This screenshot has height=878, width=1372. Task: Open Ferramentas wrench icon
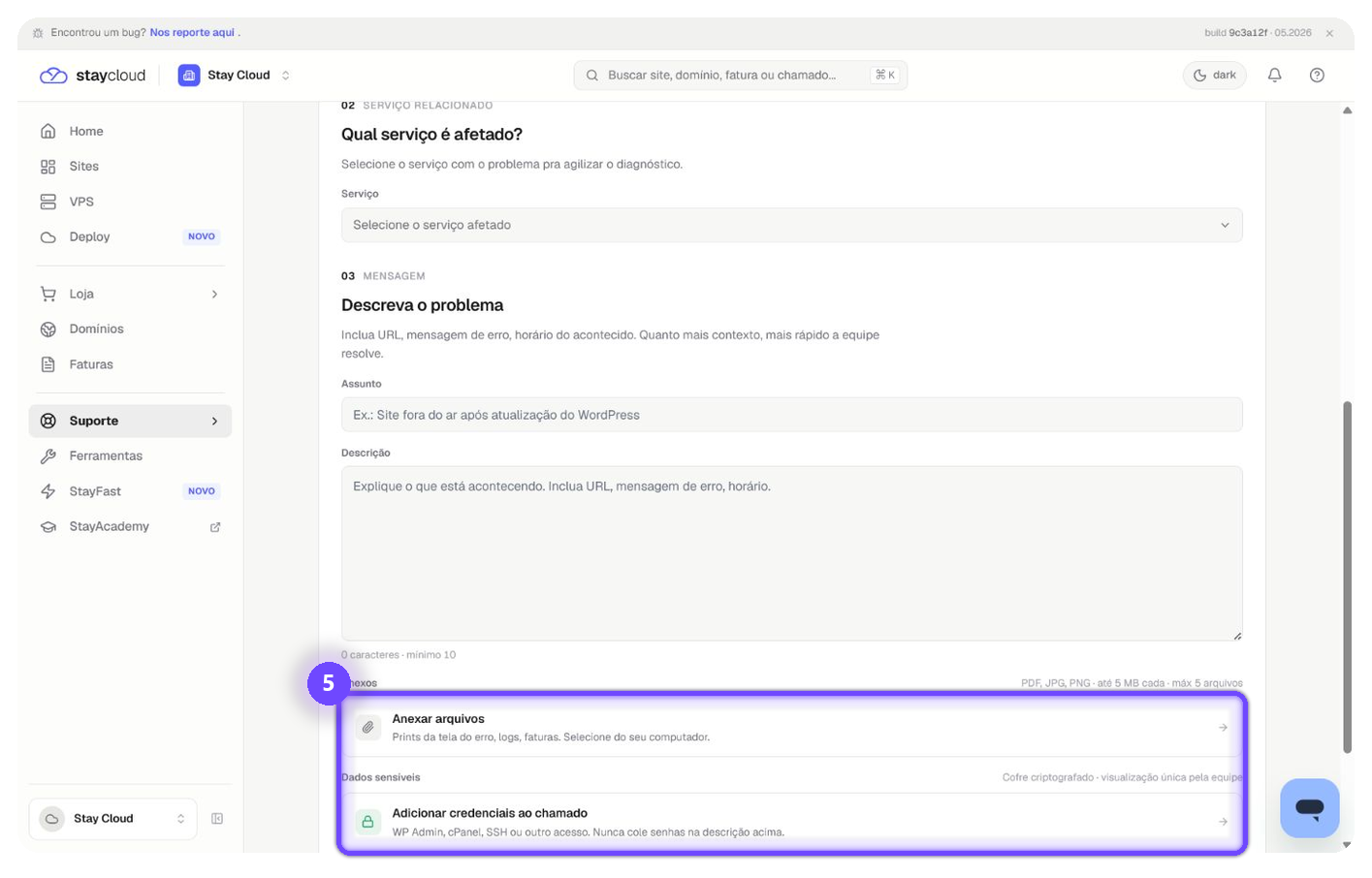(x=48, y=455)
